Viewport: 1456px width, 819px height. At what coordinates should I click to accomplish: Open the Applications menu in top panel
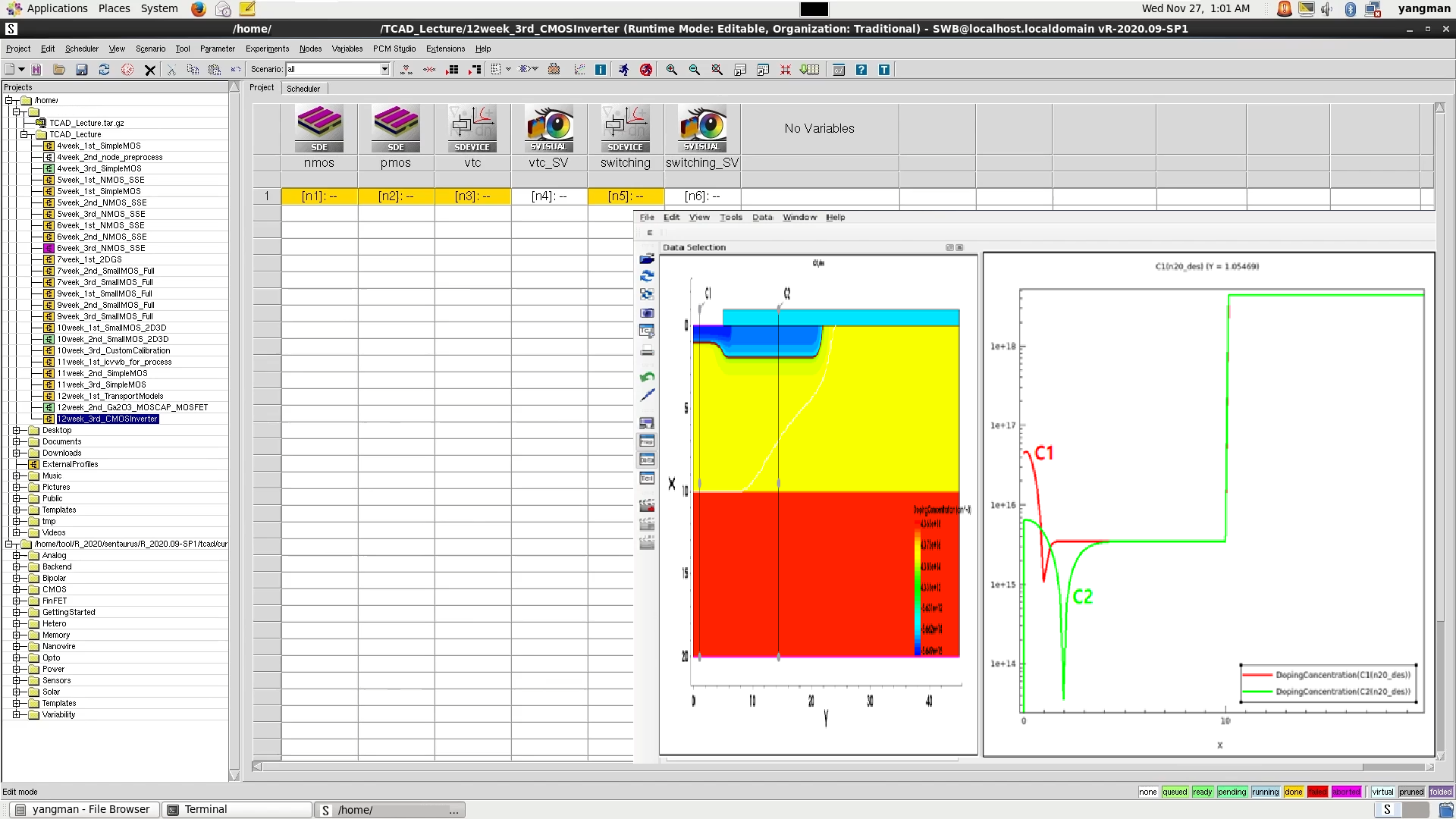coord(57,8)
